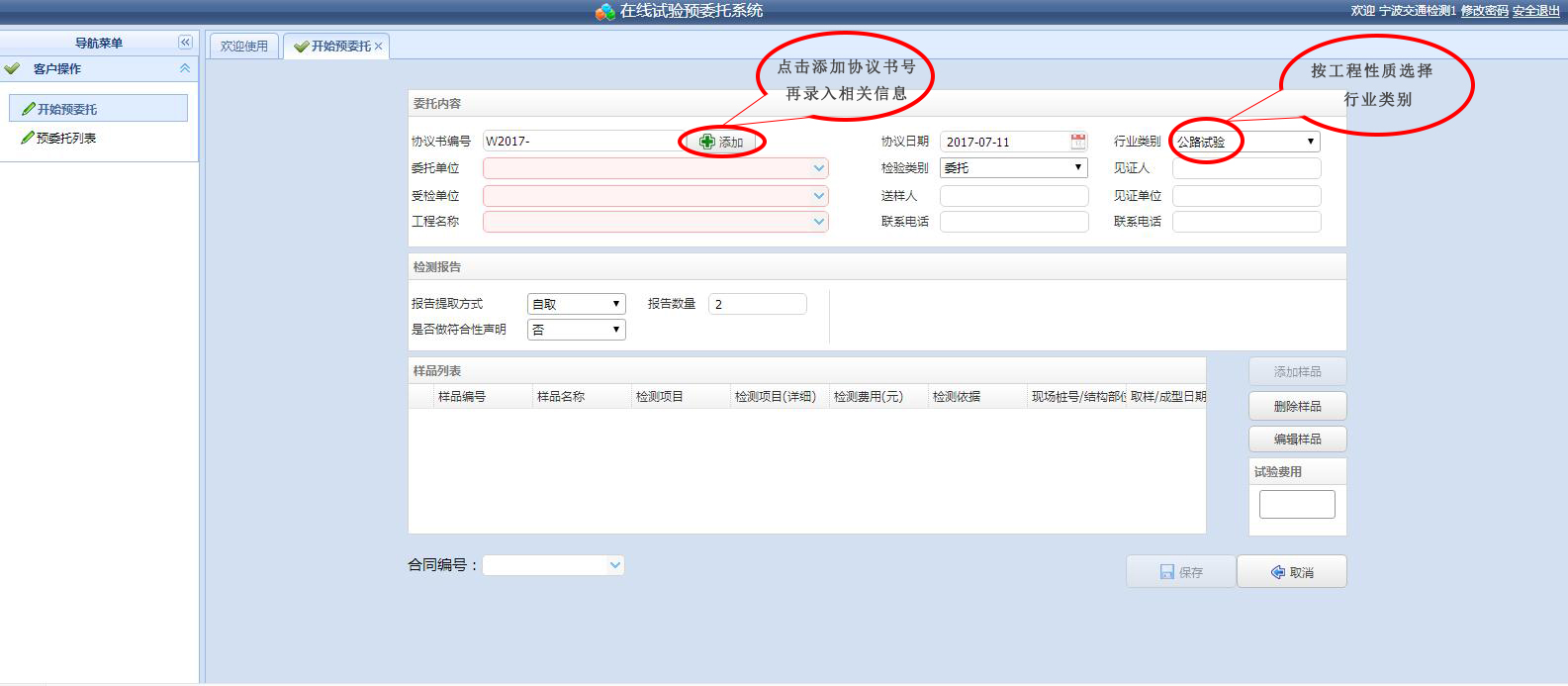Collapse the navigation menu with double-arrow icon
The width and height of the screenshot is (1568, 686).
pyautogui.click(x=185, y=43)
